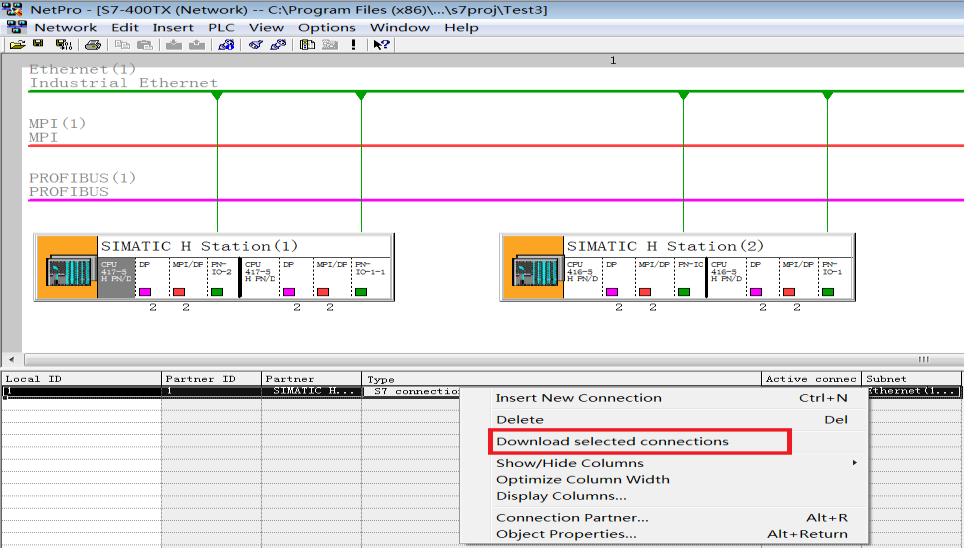Image resolution: width=964 pixels, height=548 pixels.
Task: Click the Active connec column header
Action: tap(812, 379)
